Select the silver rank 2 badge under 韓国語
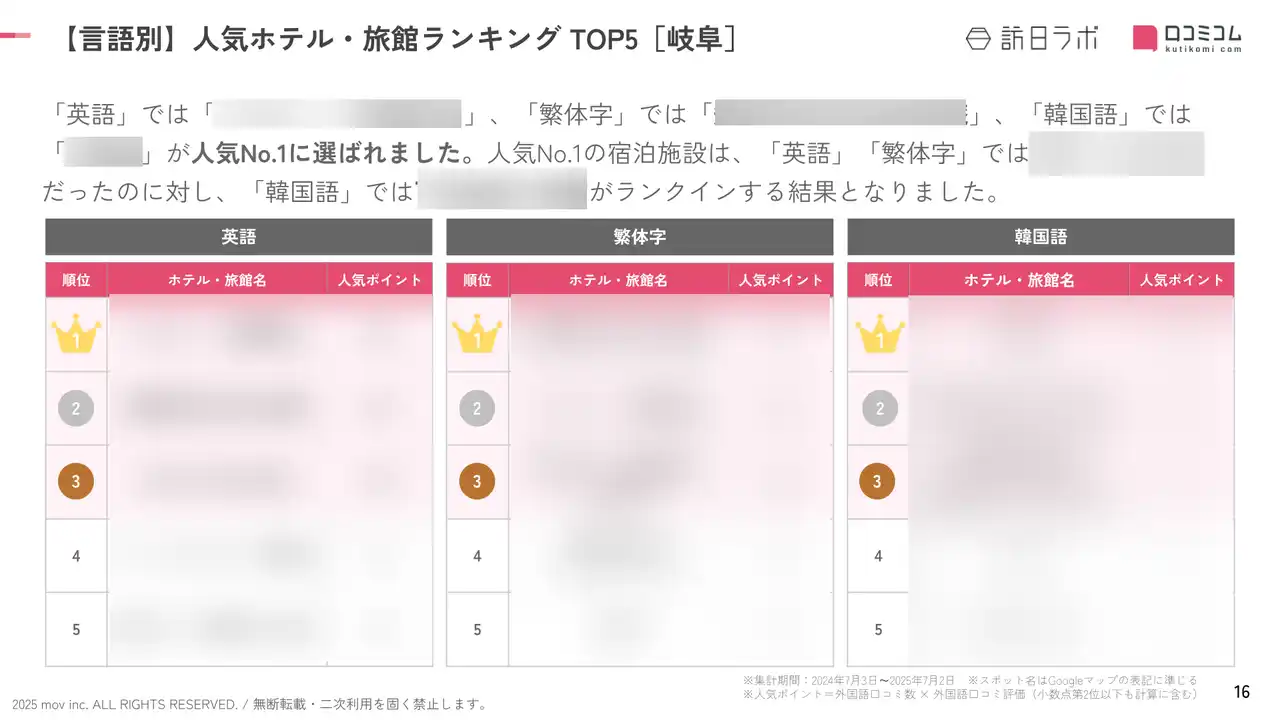1280x720 pixels. [878, 408]
